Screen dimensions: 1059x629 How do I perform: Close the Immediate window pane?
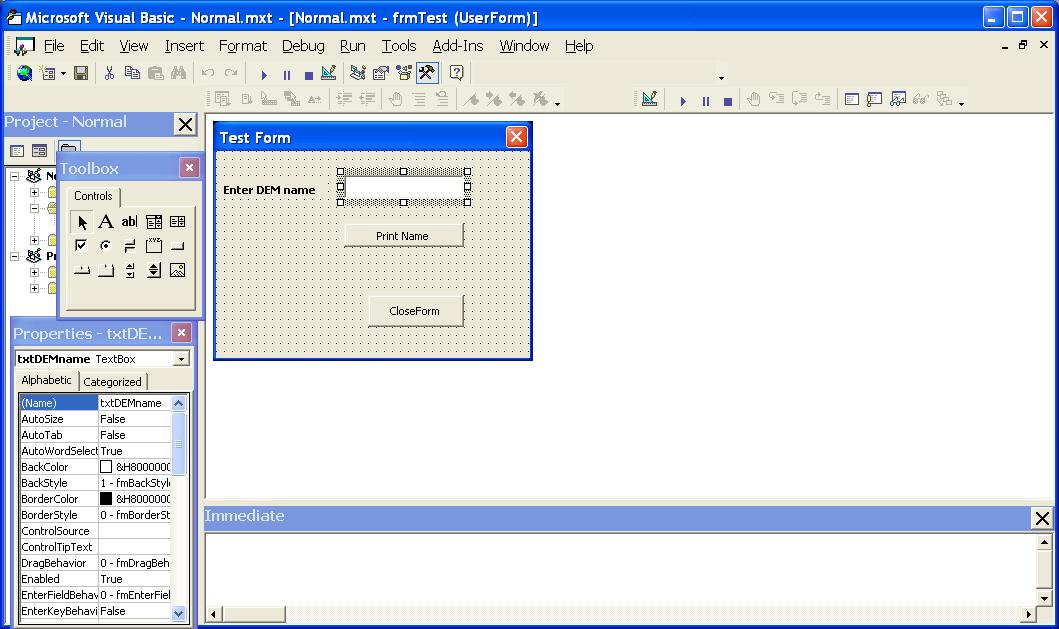click(x=1042, y=518)
